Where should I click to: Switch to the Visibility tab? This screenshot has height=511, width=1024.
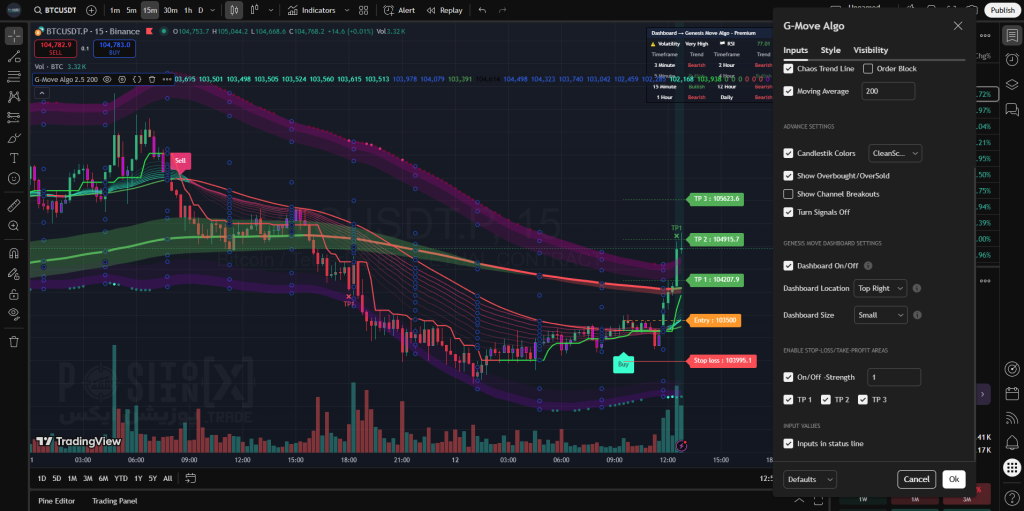coord(871,50)
